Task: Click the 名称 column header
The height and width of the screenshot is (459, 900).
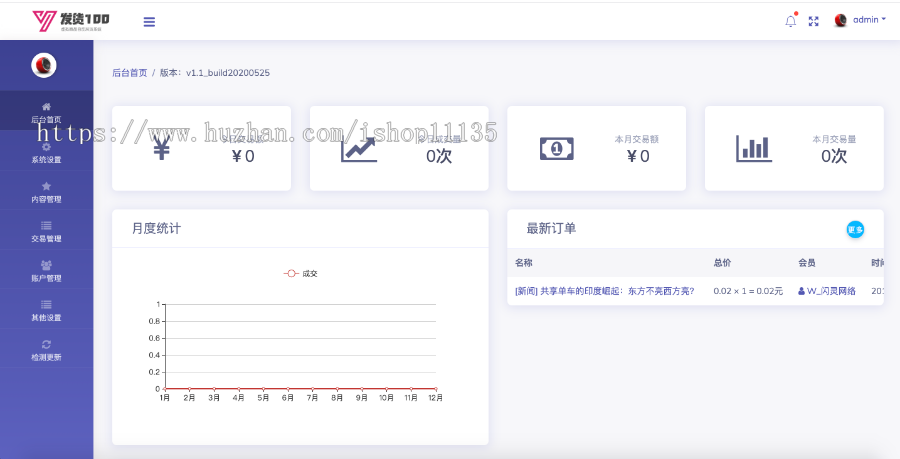Action: point(523,263)
